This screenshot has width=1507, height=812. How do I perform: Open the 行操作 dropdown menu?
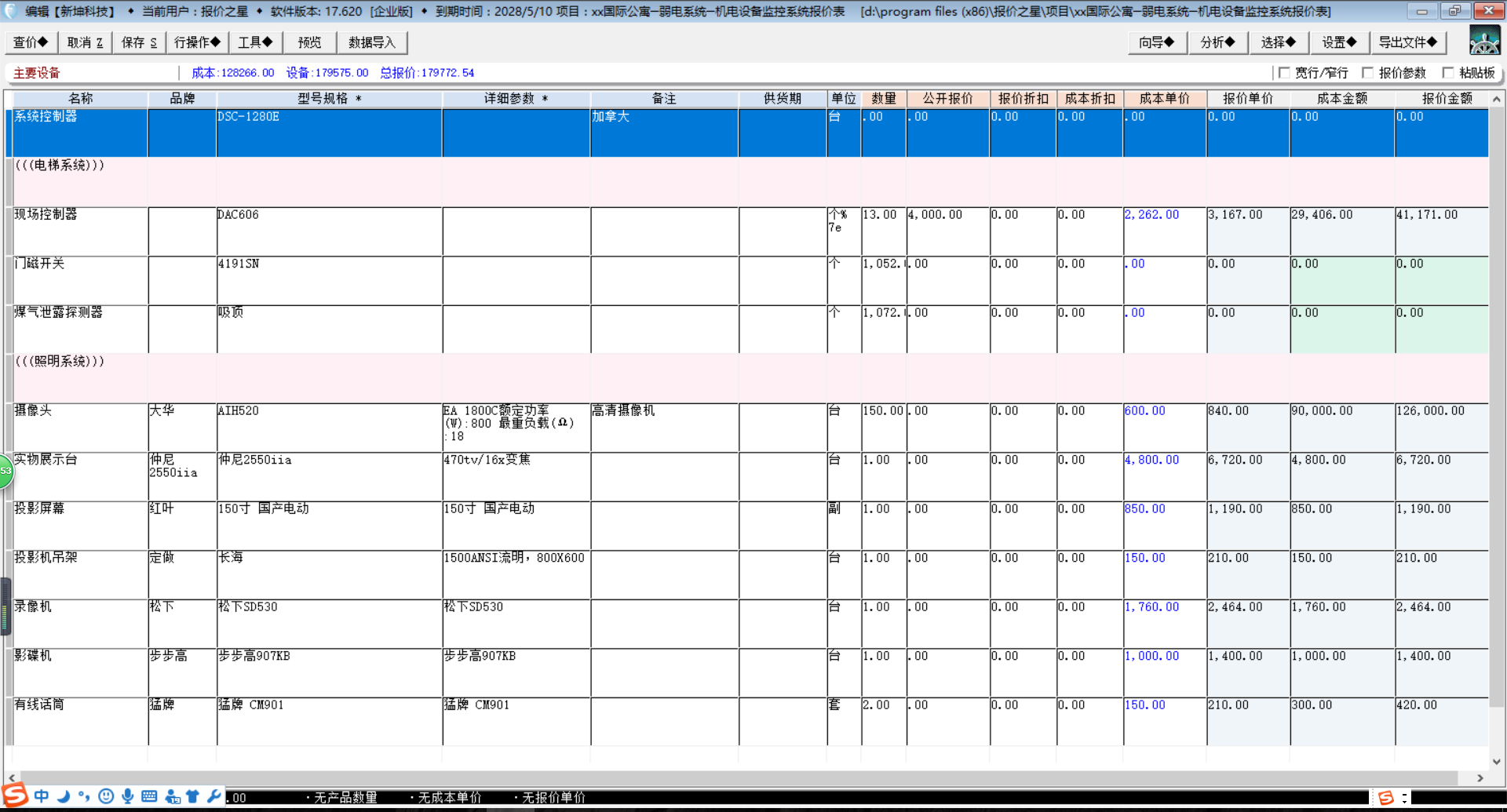coord(197,42)
